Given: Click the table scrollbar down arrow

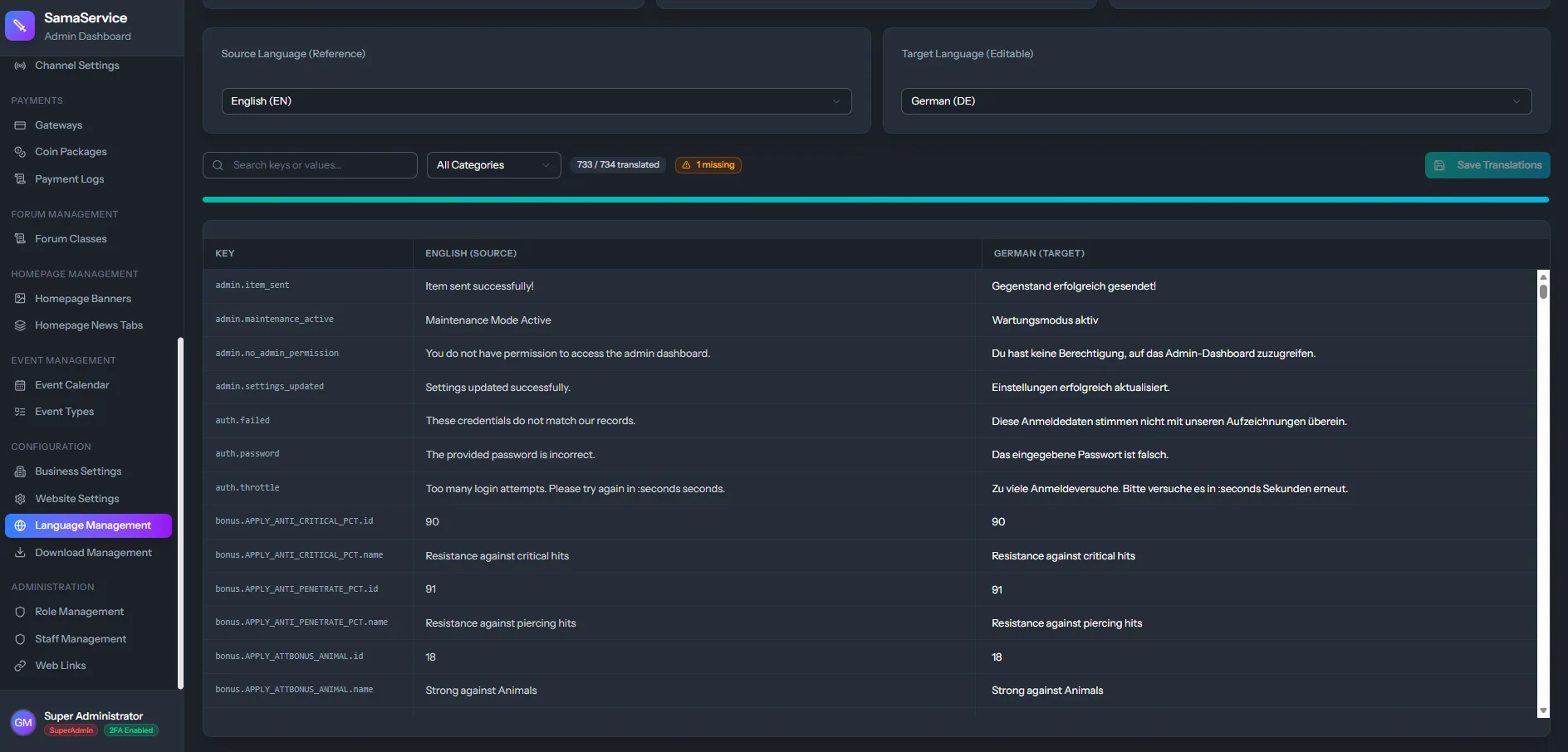Looking at the screenshot, I should (x=1543, y=711).
